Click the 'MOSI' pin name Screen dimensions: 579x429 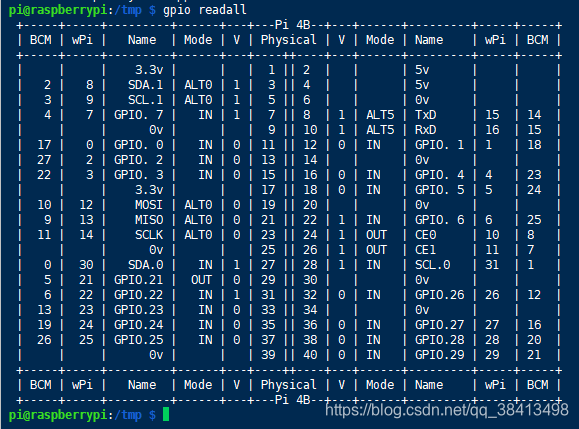point(149,205)
